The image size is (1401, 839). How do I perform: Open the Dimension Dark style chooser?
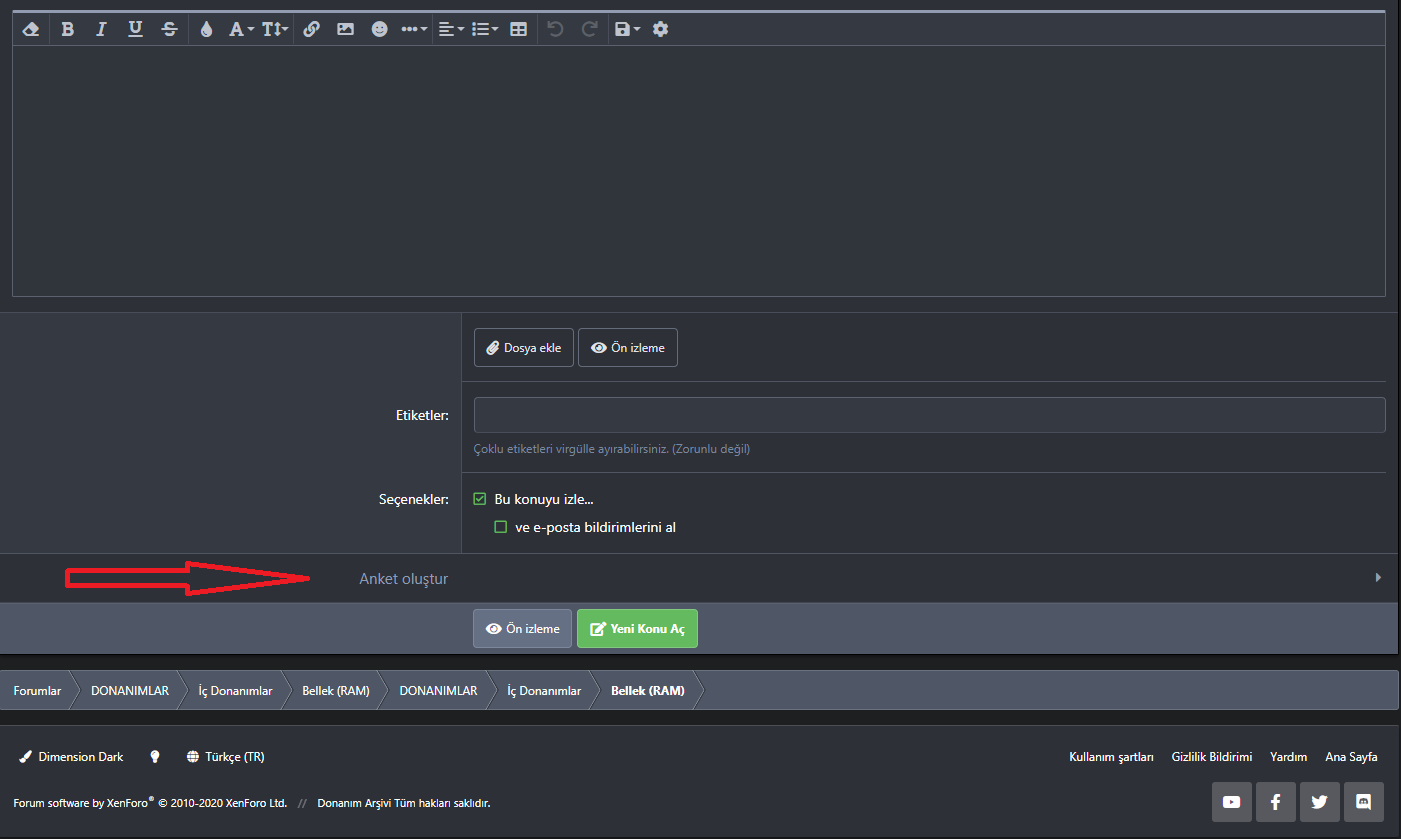(x=71, y=757)
